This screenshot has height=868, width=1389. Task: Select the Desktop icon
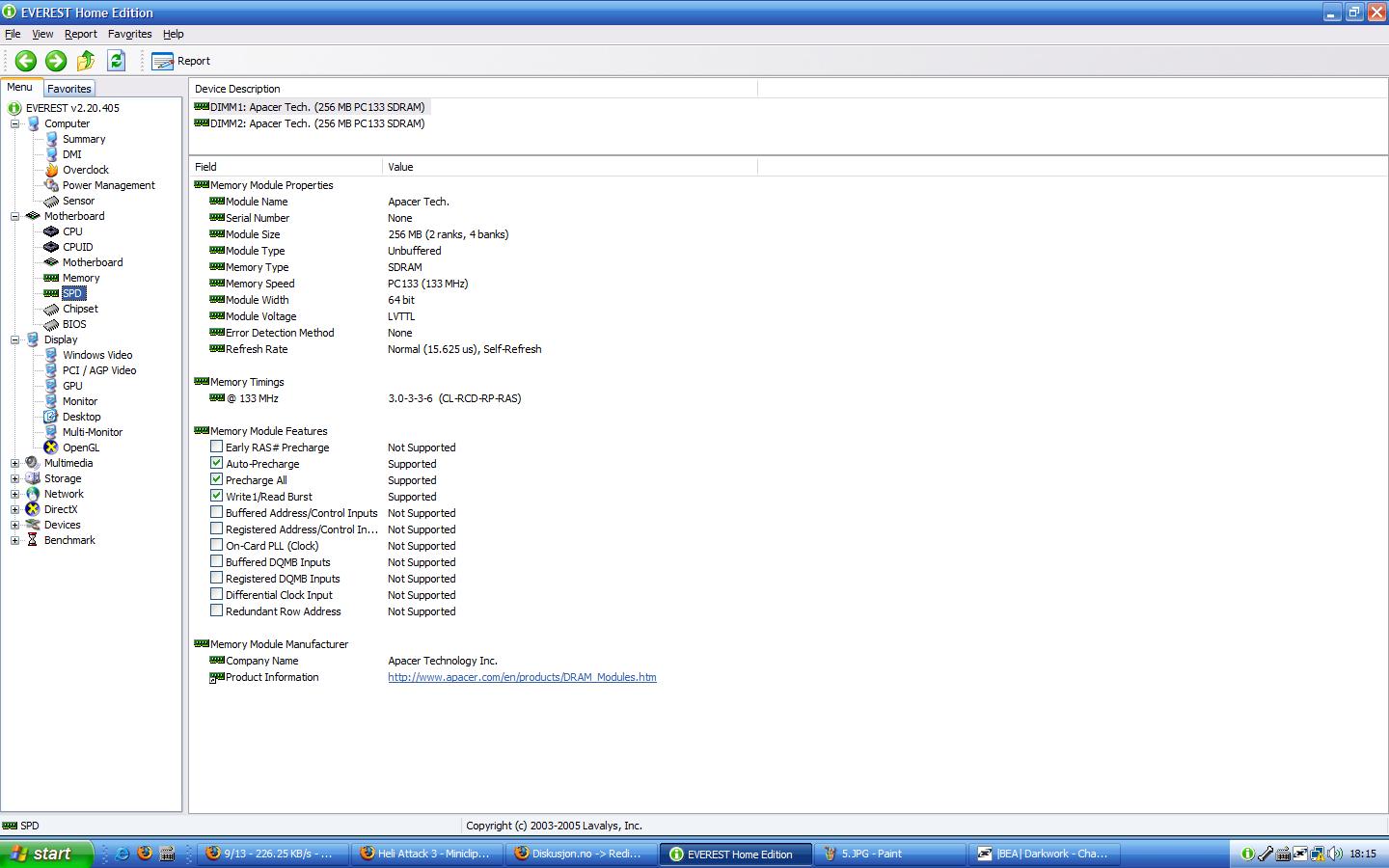tap(51, 417)
